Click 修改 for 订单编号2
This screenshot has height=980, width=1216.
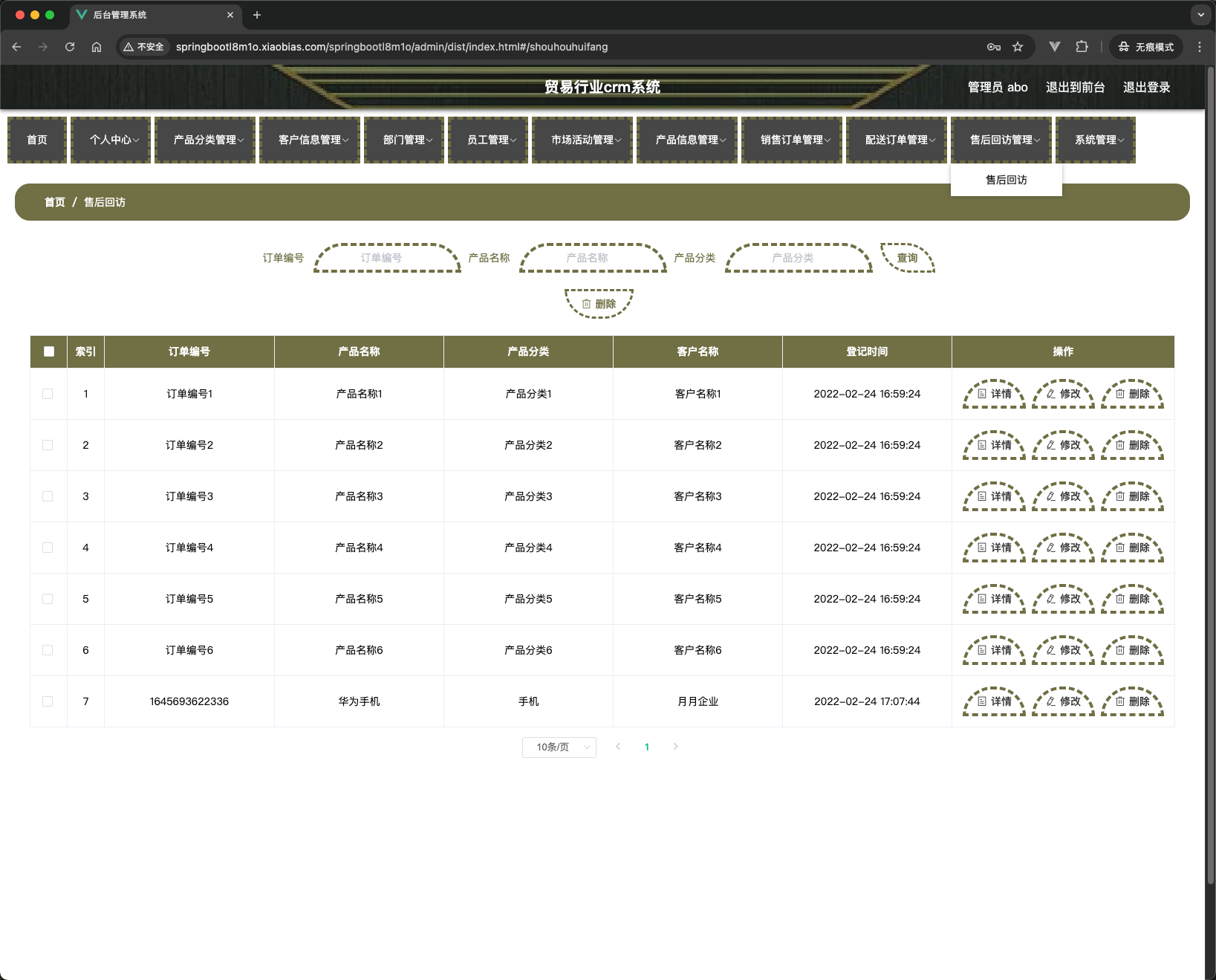tap(1063, 446)
